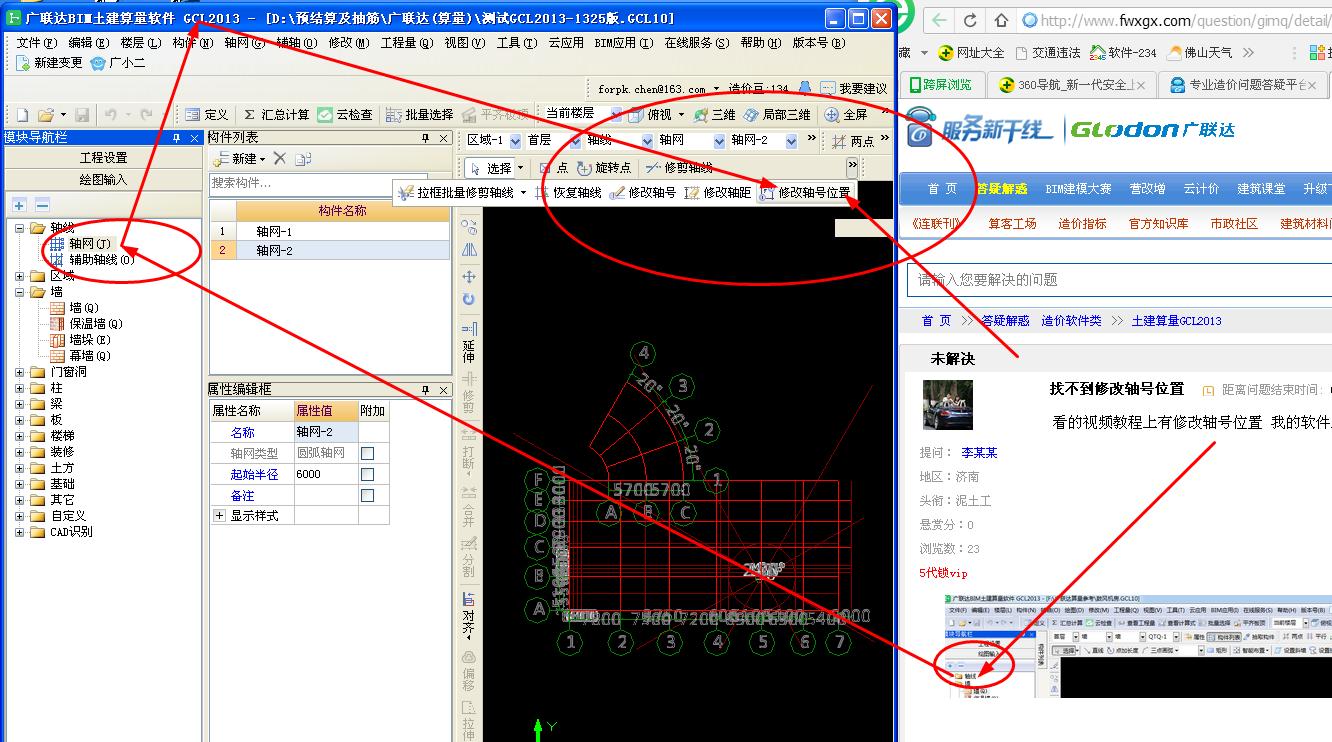Open 工程量(Q) menu

coord(407,43)
